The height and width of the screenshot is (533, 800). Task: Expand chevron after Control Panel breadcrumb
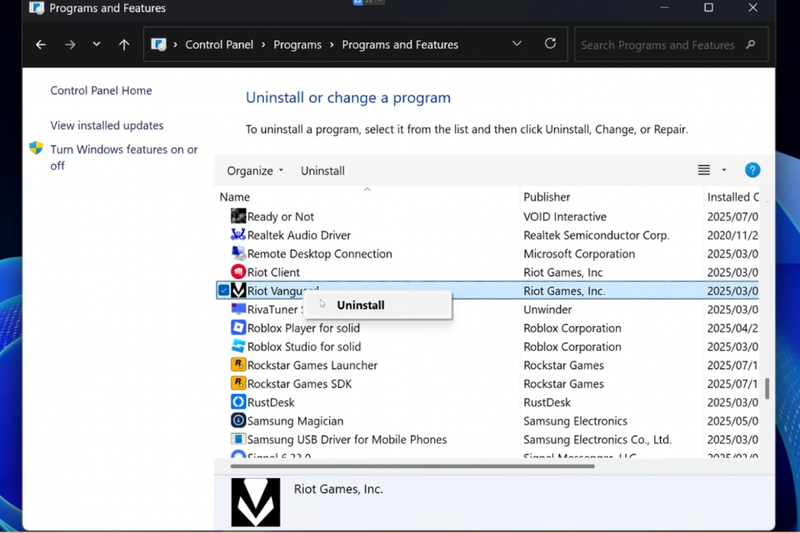(263, 45)
